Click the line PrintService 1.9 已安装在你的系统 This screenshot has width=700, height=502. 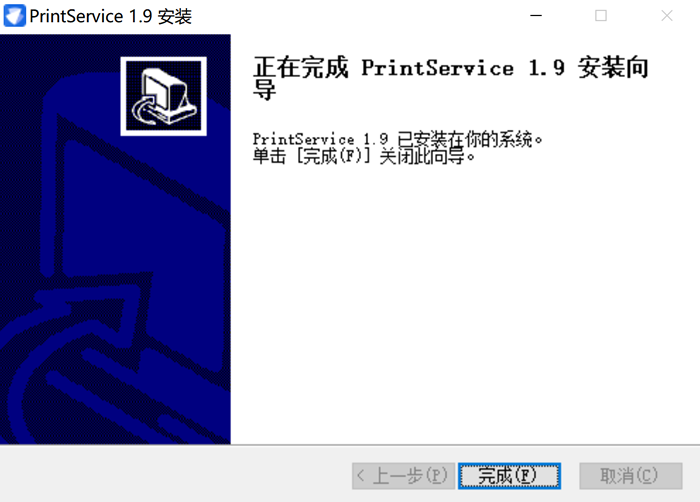[x=397, y=139]
